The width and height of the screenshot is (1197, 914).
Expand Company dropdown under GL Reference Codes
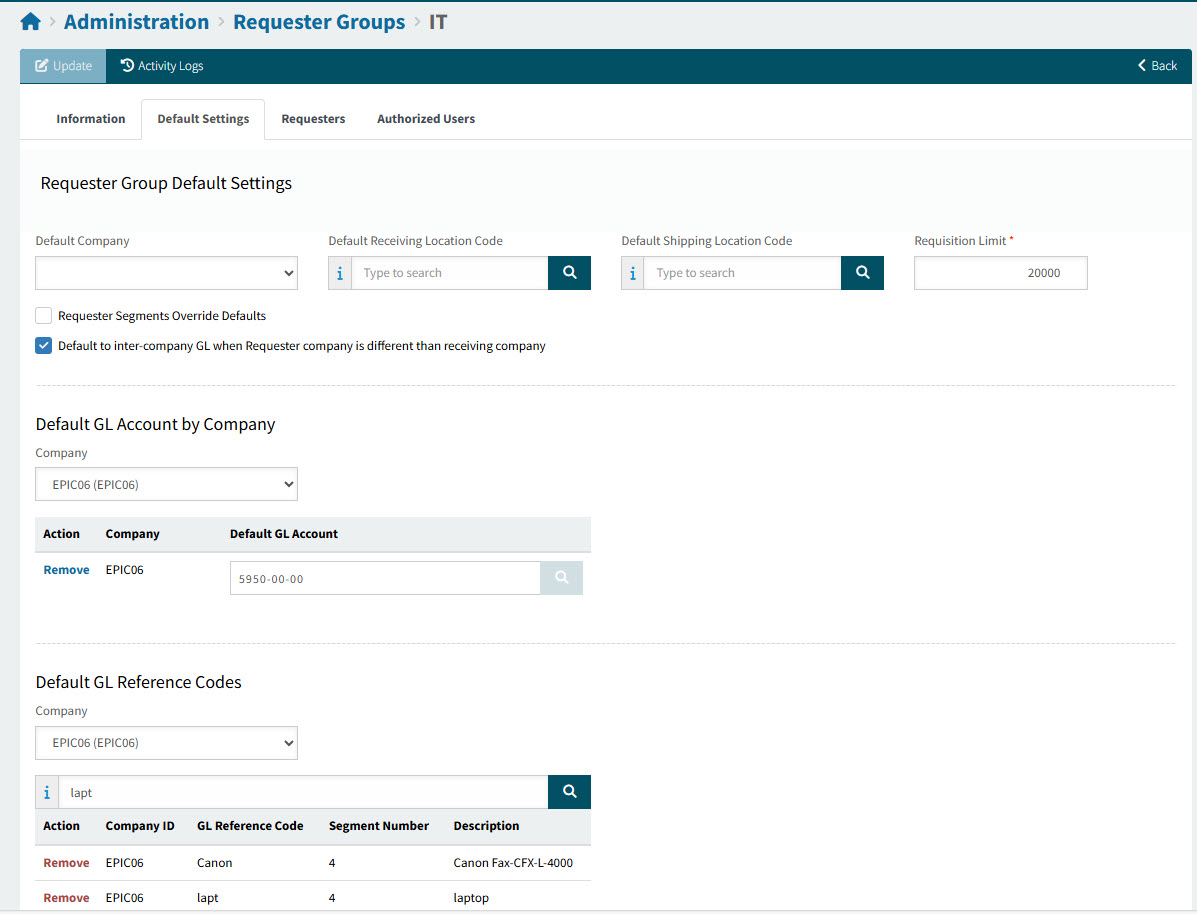click(x=166, y=743)
